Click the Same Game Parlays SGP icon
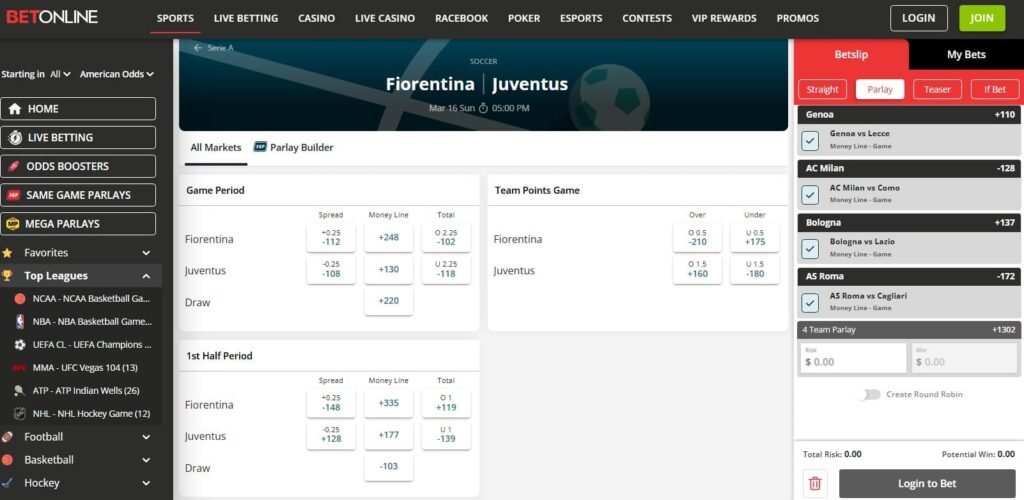 click(13, 195)
